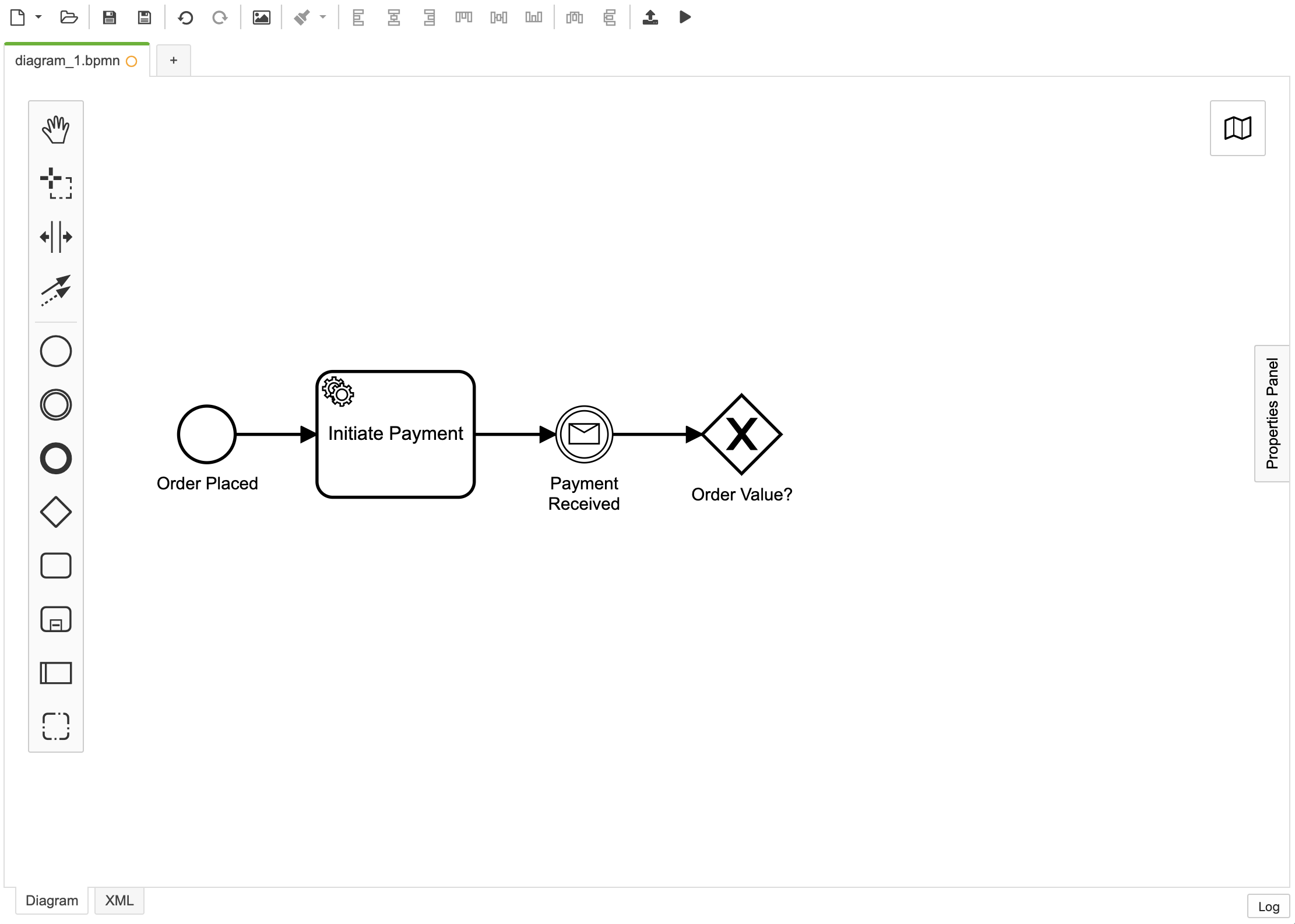Expand the collapsed subprocess tool
Viewport: 1295px width, 924px height.
click(x=56, y=619)
